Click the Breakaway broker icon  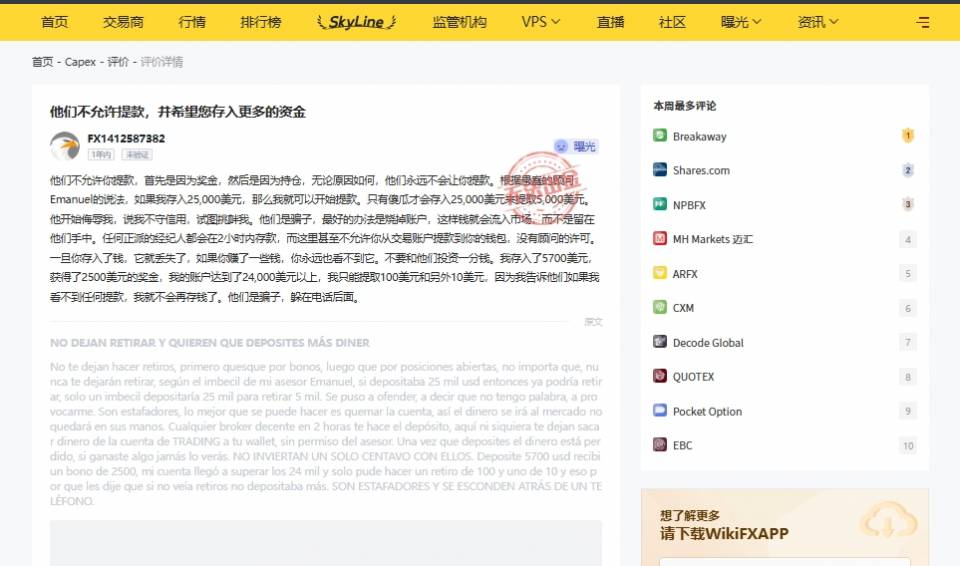coord(659,135)
